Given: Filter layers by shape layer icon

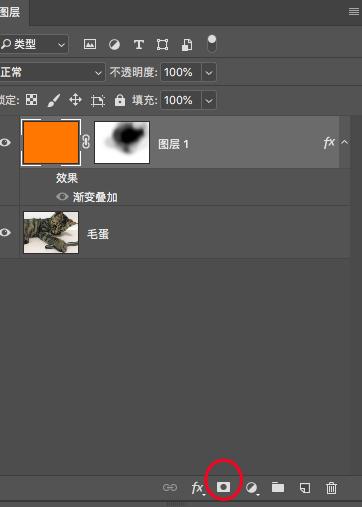Looking at the screenshot, I should coord(162,44).
